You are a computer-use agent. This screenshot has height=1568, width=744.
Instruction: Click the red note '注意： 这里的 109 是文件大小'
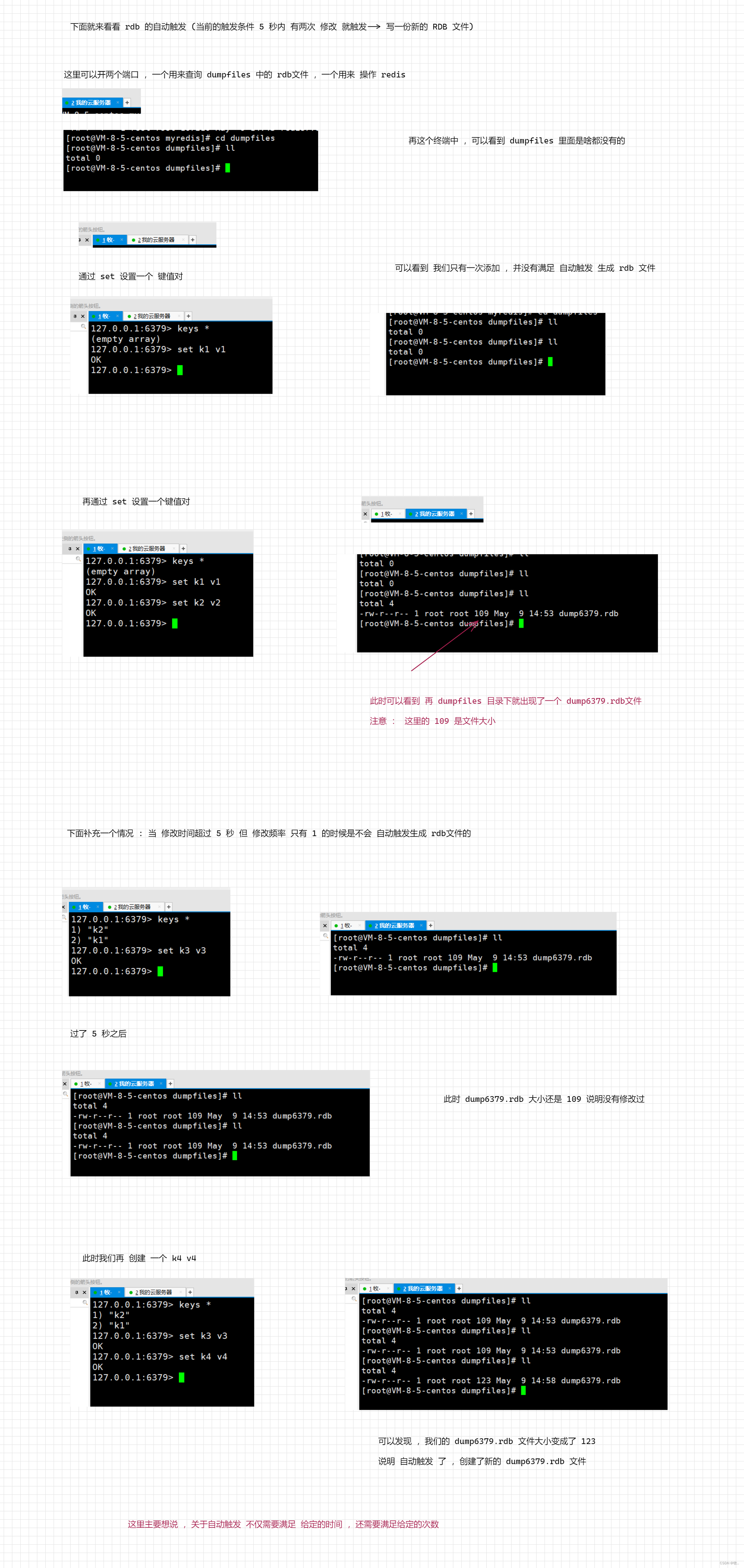[432, 721]
